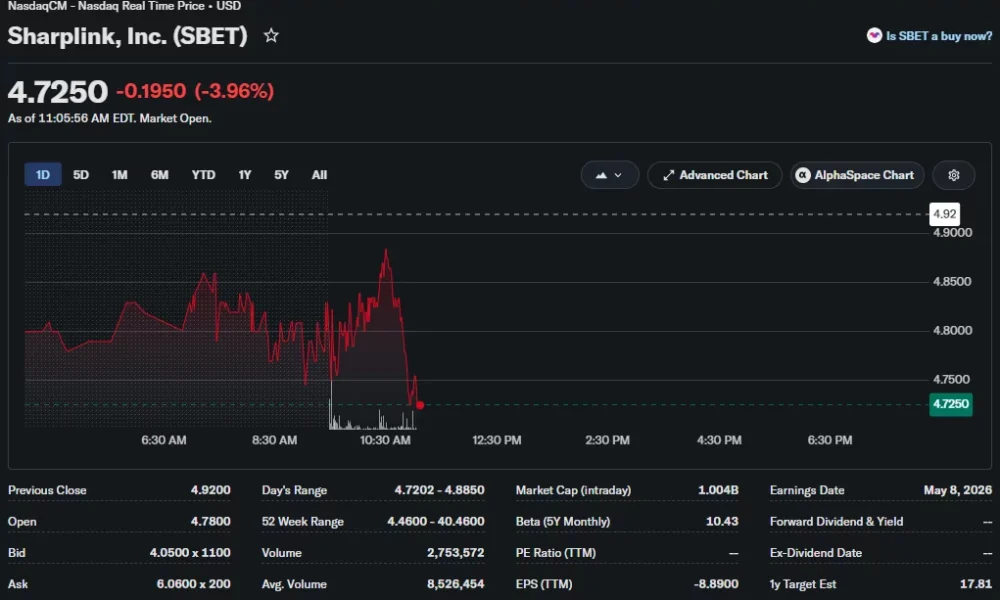Viewport: 1000px width, 600px height.
Task: Add SBET to watchlist with star icon
Action: tap(271, 36)
